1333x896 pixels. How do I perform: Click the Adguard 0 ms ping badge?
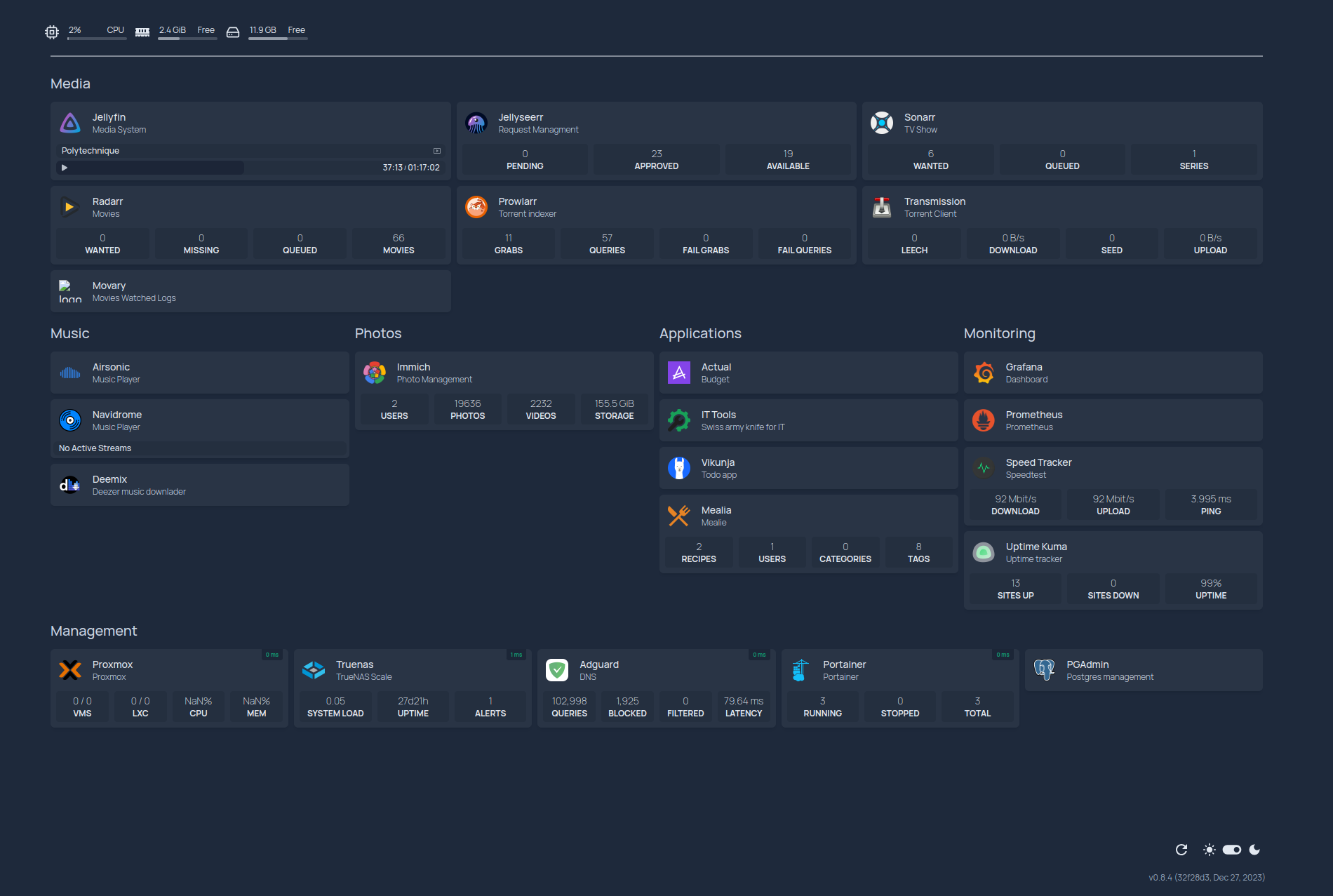pos(759,655)
